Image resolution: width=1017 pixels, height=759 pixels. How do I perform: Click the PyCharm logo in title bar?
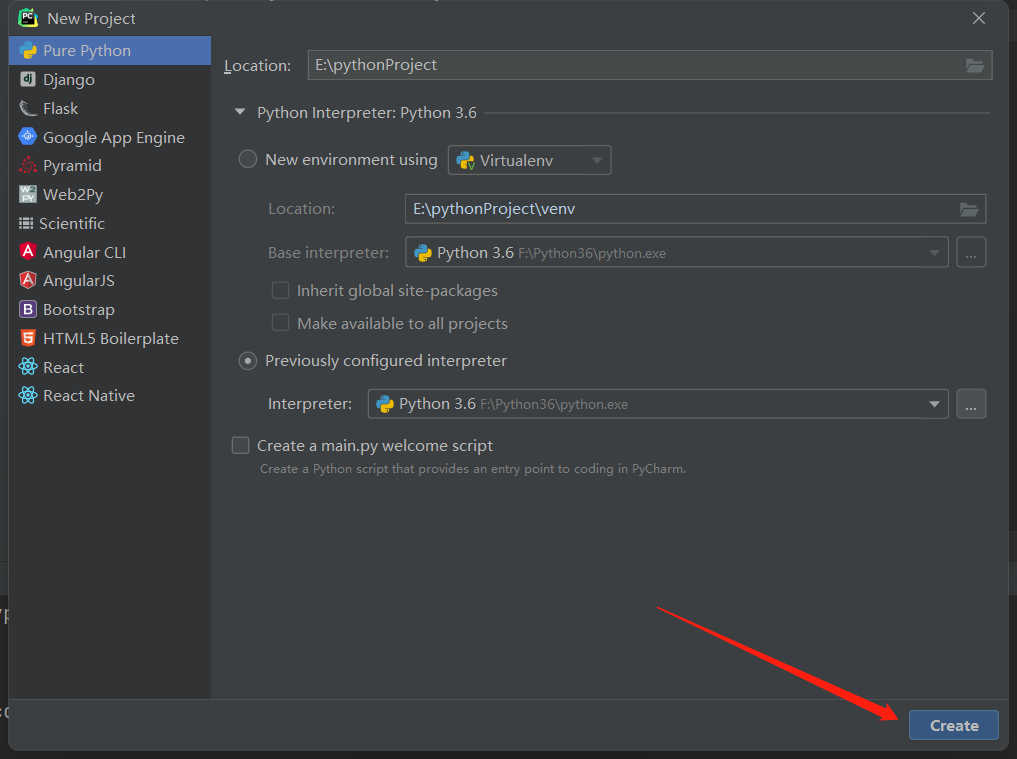pos(28,18)
